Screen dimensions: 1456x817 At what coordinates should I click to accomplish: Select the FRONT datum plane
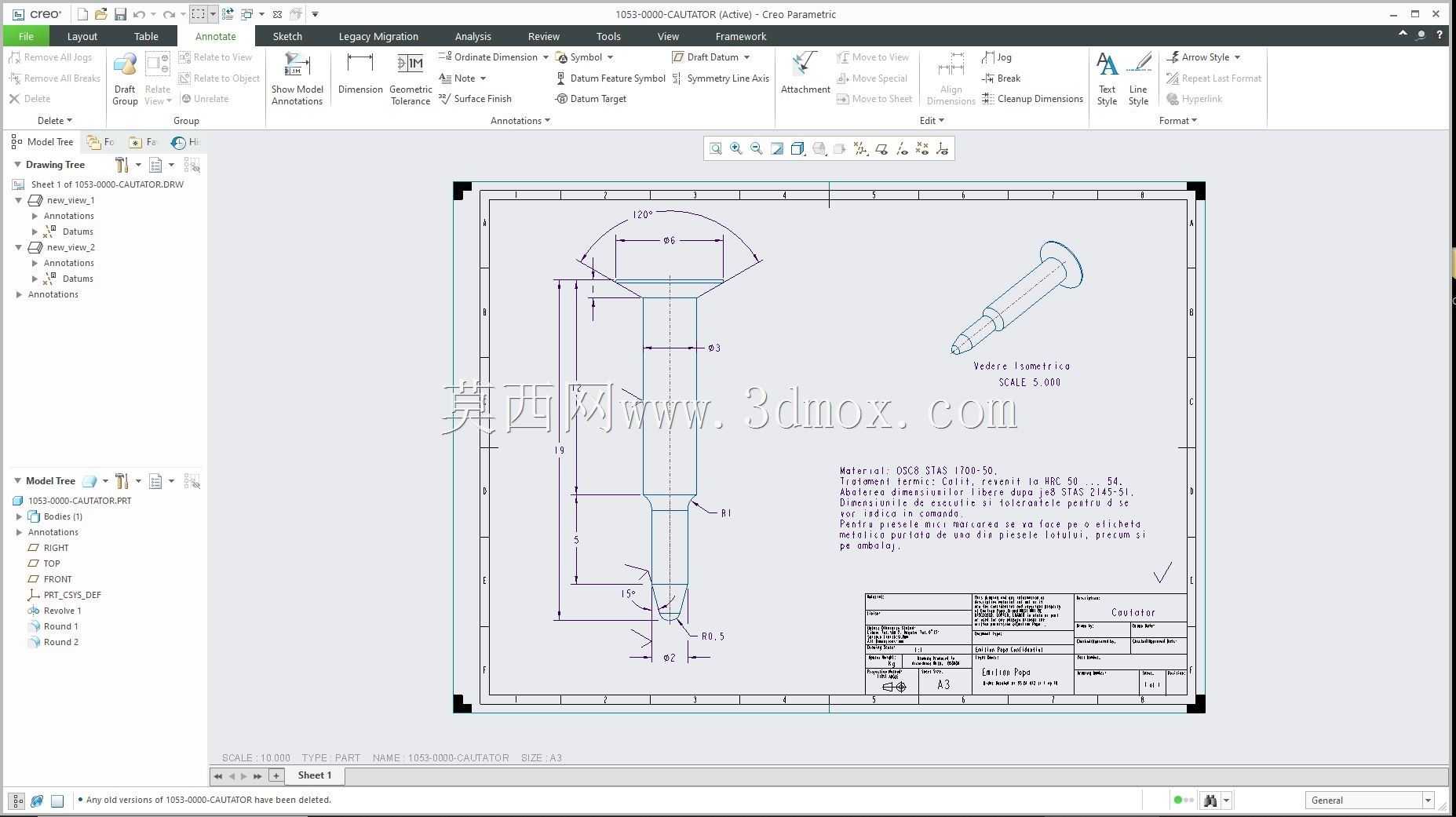50,579
